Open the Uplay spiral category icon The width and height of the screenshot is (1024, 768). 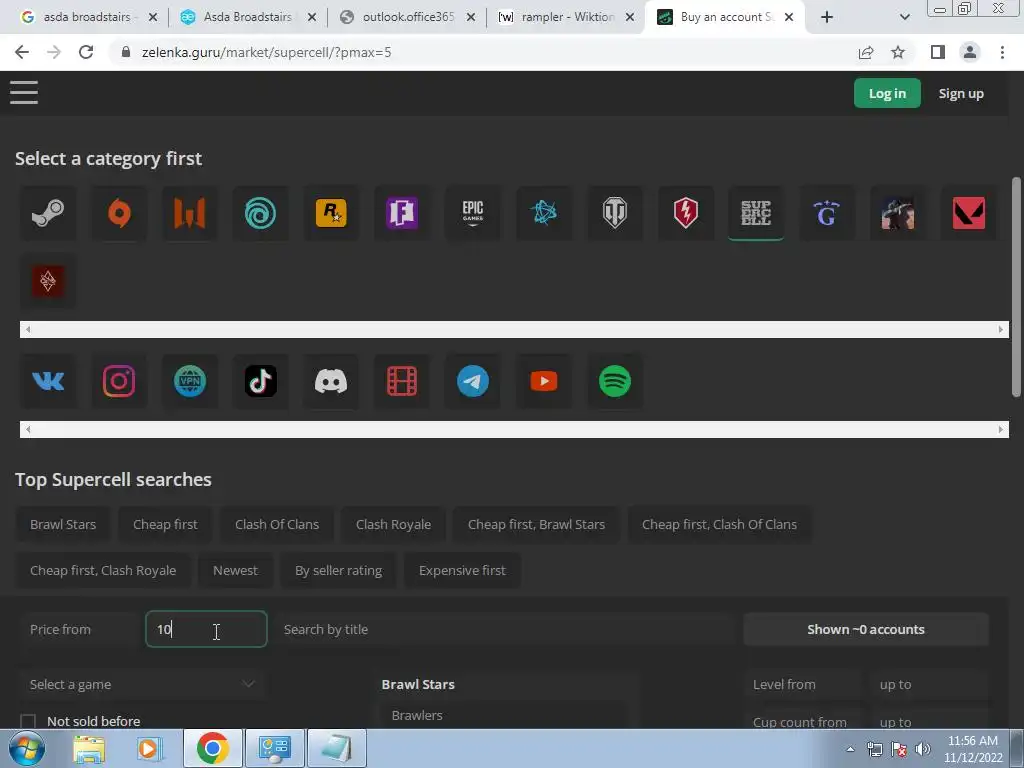point(261,213)
